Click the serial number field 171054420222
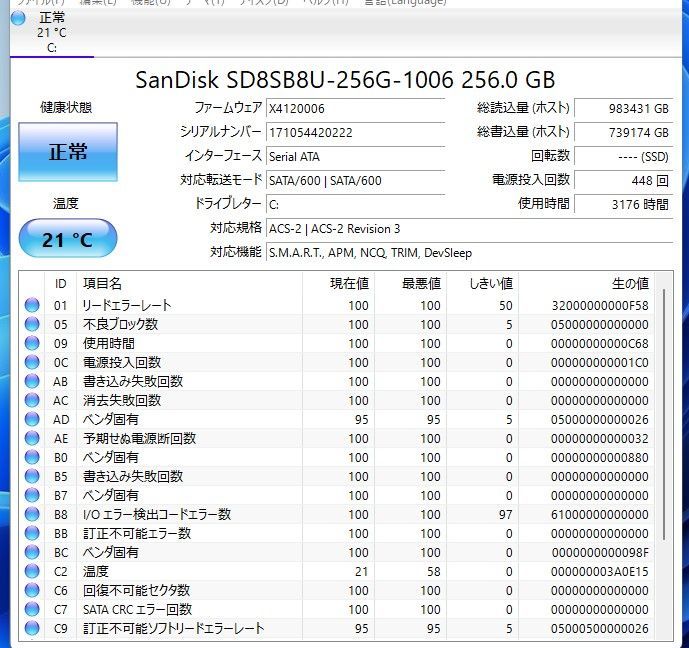 click(x=355, y=132)
